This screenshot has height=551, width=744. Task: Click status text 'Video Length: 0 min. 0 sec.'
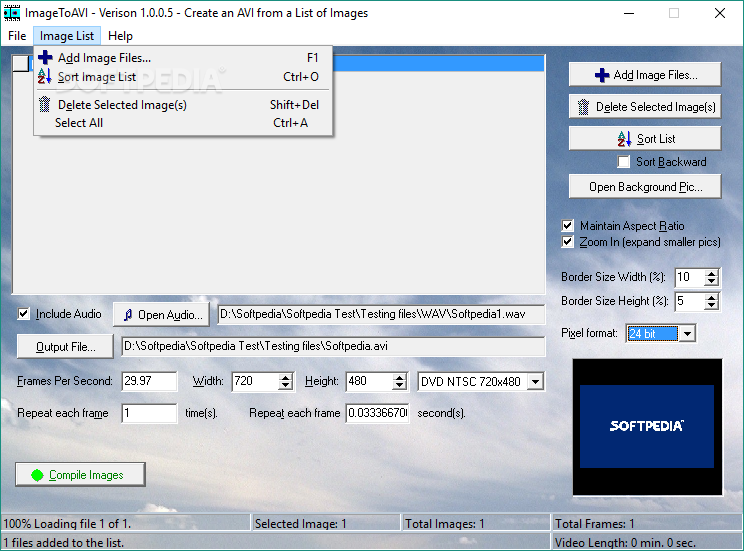tap(625, 542)
